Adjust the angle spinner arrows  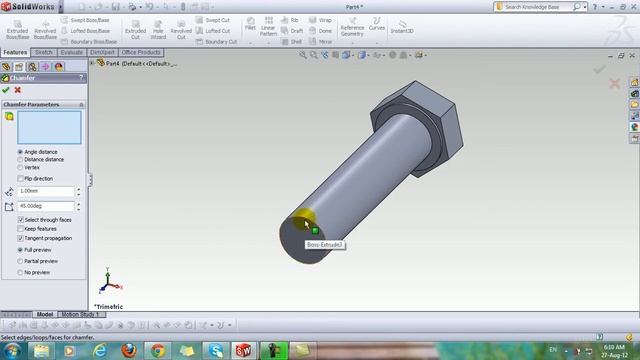(78, 207)
